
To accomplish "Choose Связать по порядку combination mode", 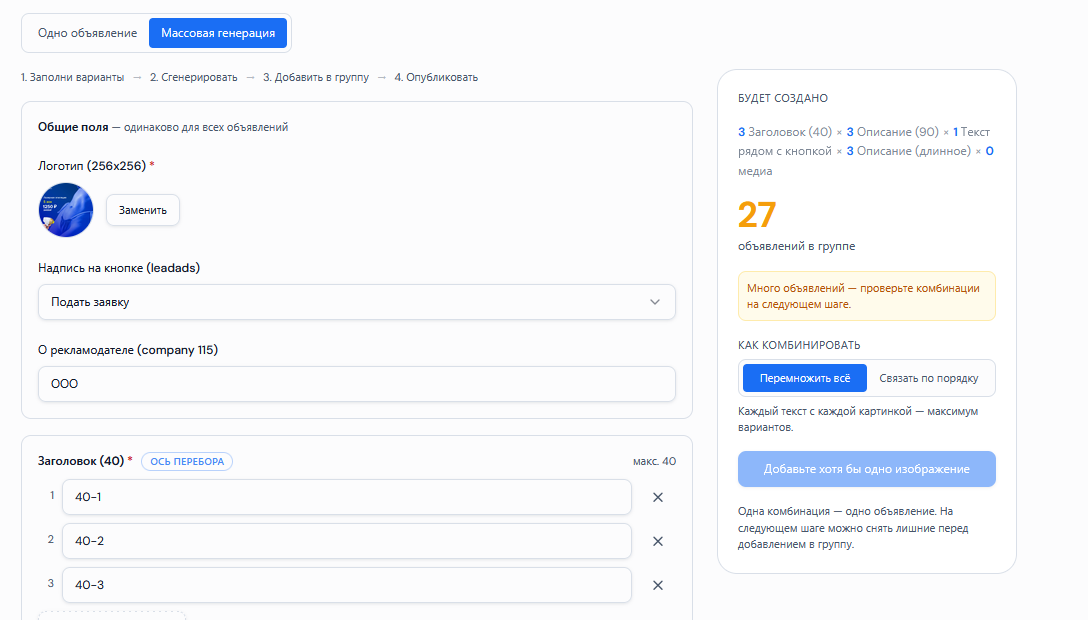I will point(929,378).
